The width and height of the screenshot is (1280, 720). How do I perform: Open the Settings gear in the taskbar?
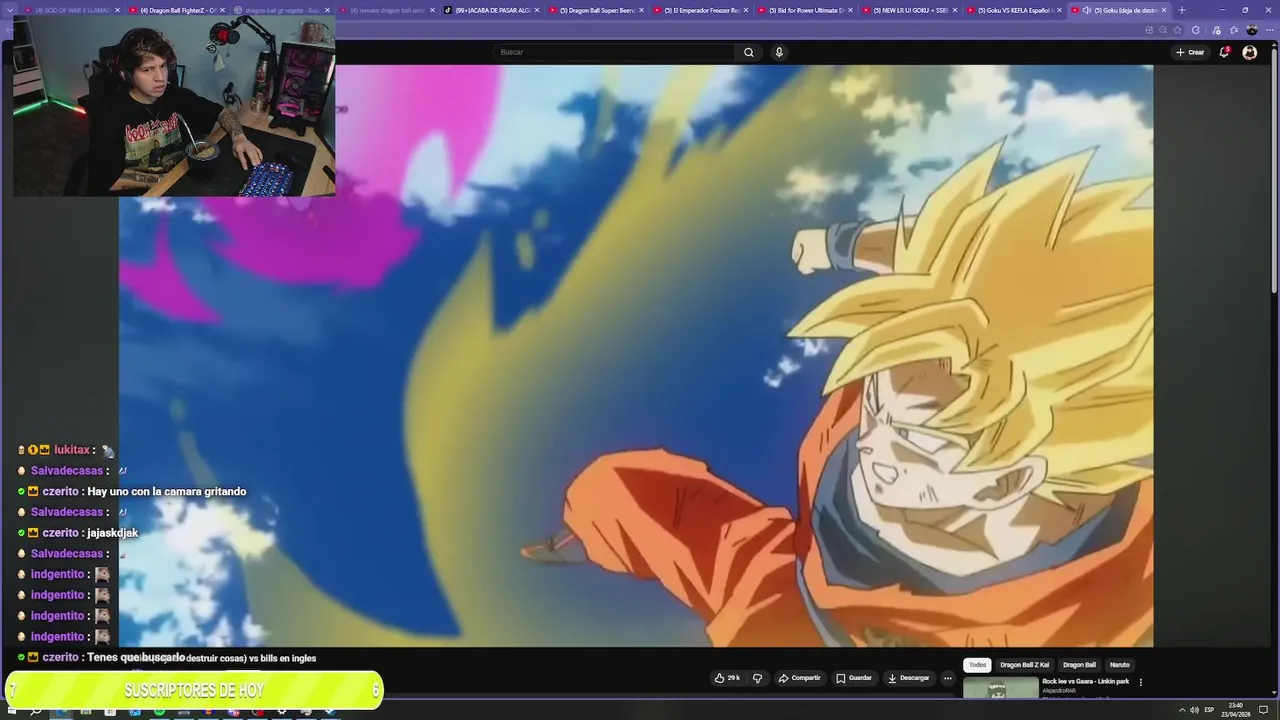coord(282,710)
